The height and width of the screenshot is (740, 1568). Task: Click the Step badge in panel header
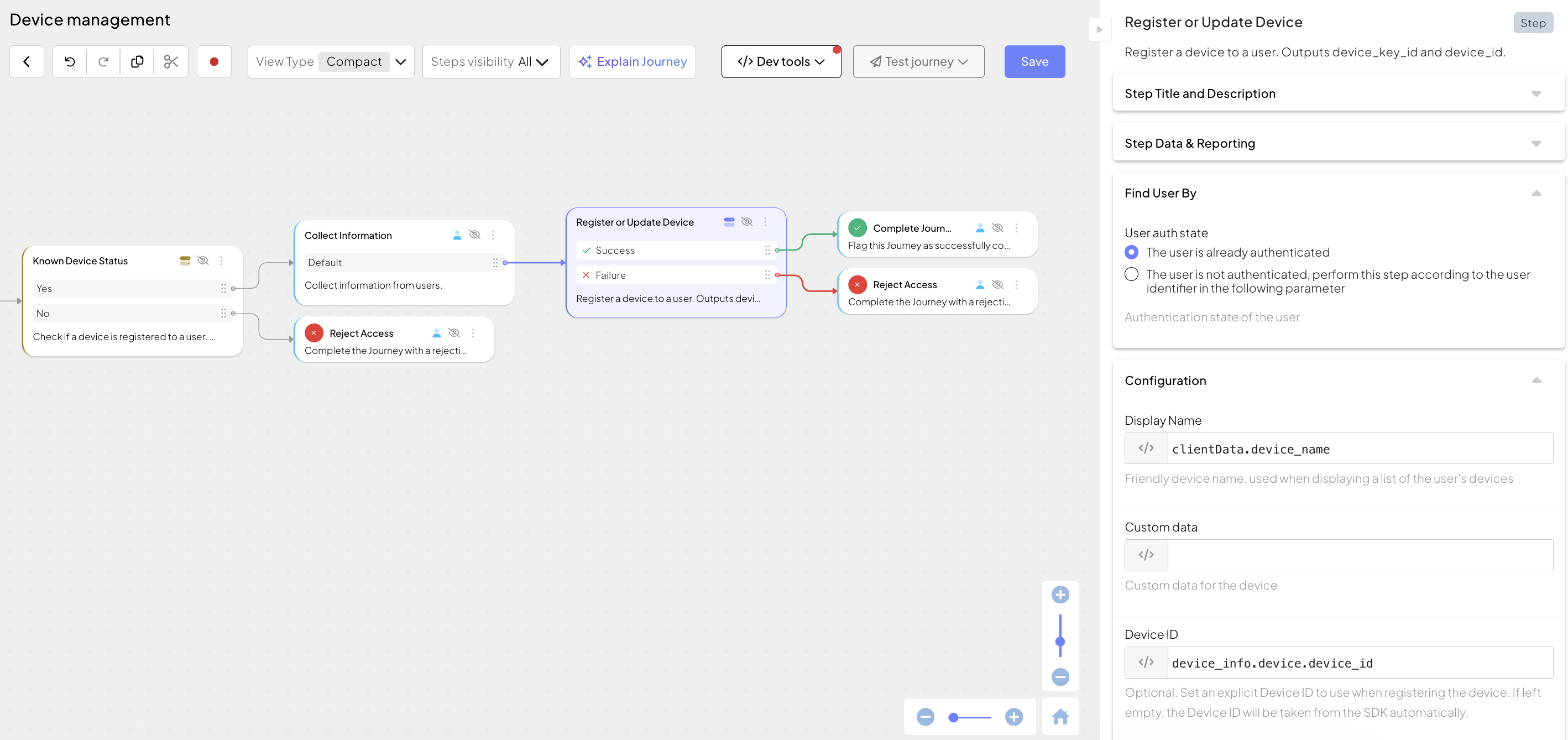click(x=1533, y=23)
